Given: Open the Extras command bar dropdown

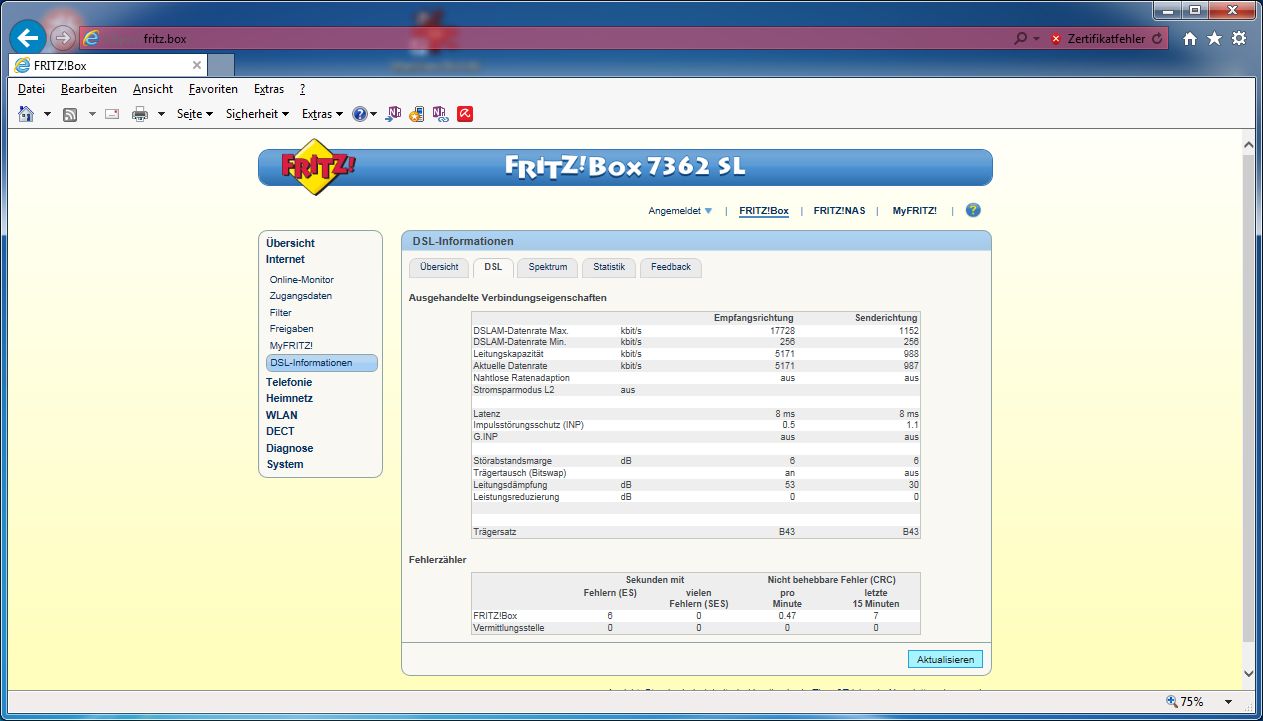Looking at the screenshot, I should point(322,114).
